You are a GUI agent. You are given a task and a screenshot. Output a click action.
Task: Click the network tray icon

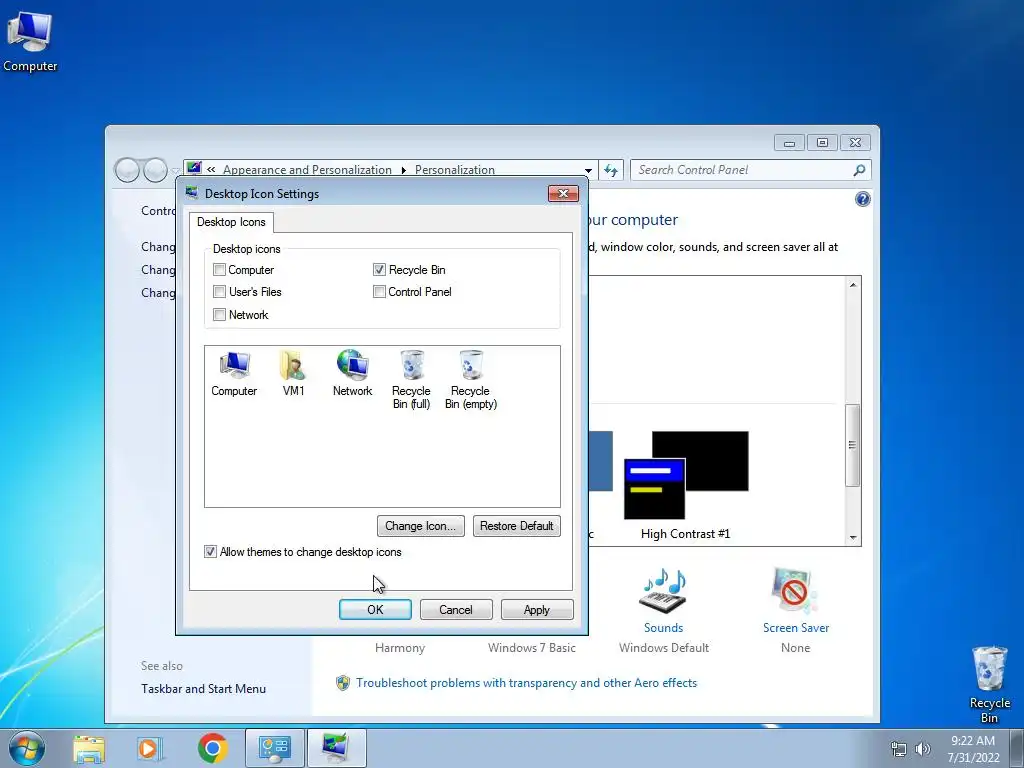[x=899, y=749]
